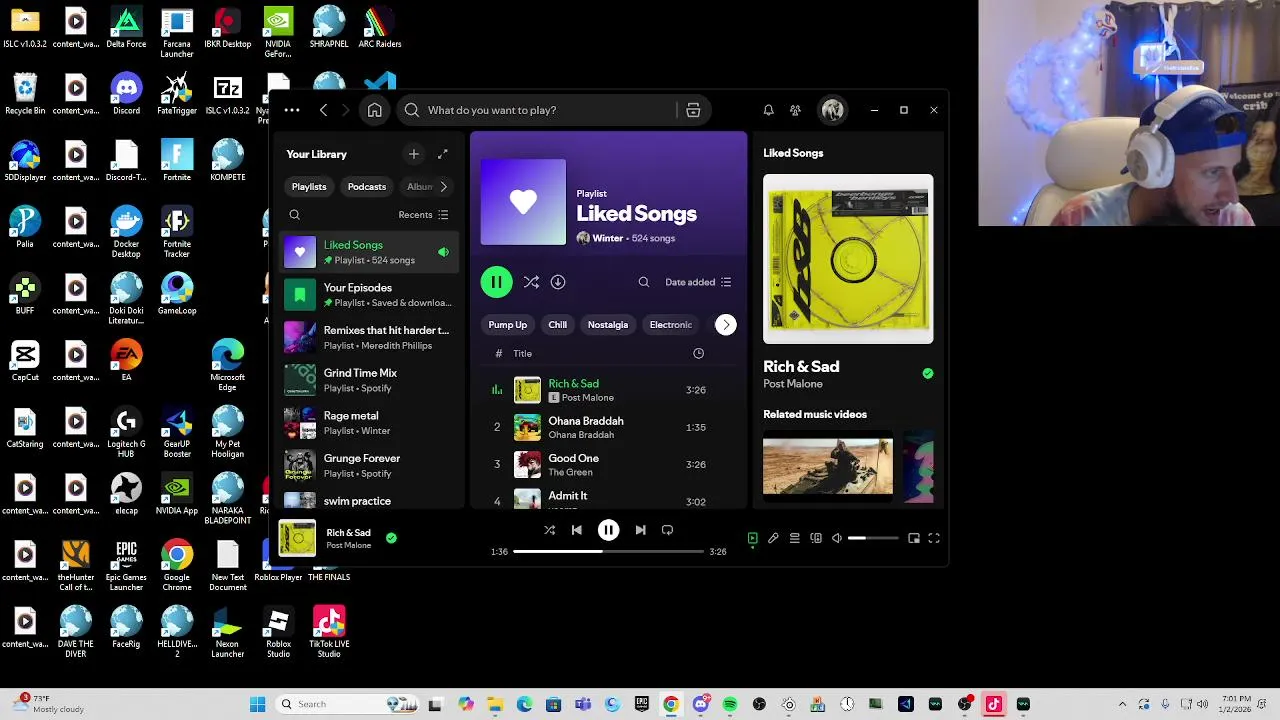The image size is (1280, 720).
Task: Skip to the next track
Action: (x=640, y=530)
